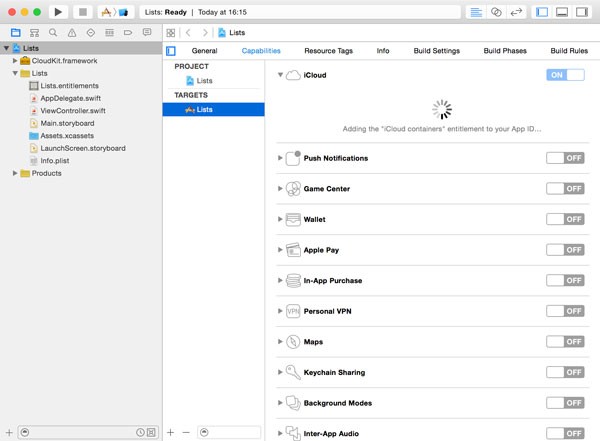Expand the CloudKit.framework group

point(15,60)
